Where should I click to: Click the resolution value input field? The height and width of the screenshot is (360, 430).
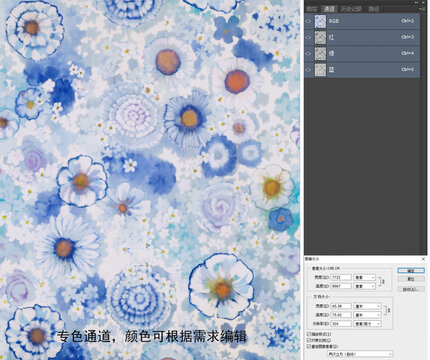(x=341, y=324)
